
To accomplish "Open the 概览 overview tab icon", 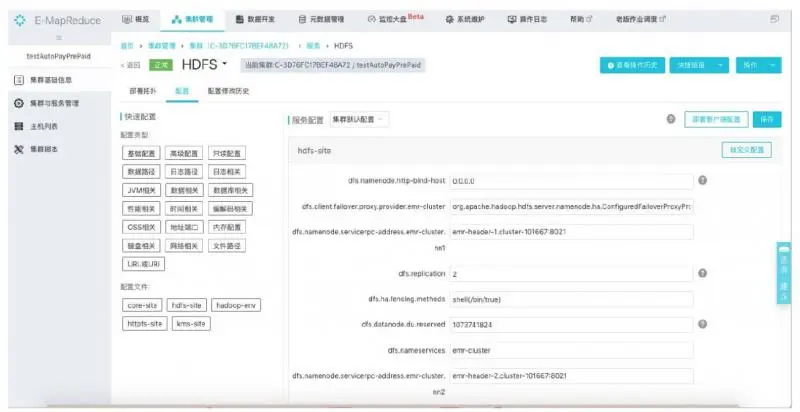I will [x=127, y=19].
